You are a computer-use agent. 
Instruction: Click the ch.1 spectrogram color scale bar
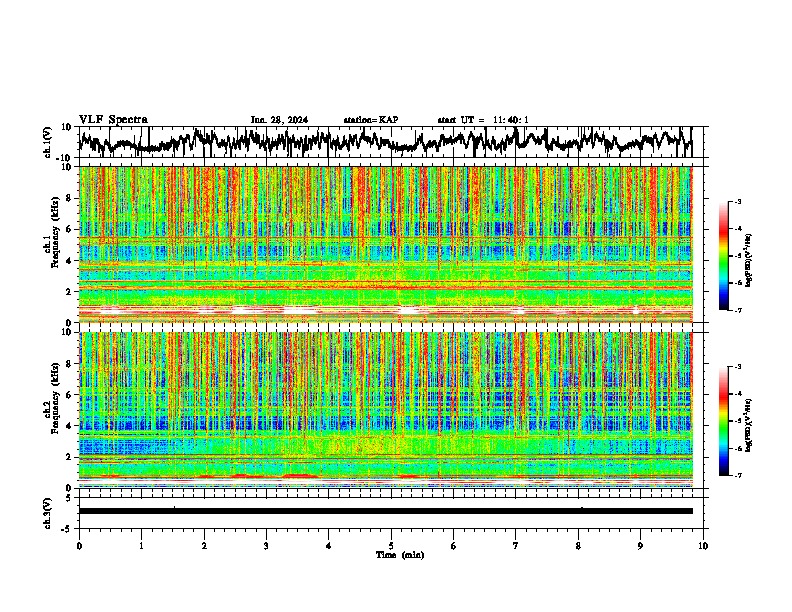(x=723, y=256)
